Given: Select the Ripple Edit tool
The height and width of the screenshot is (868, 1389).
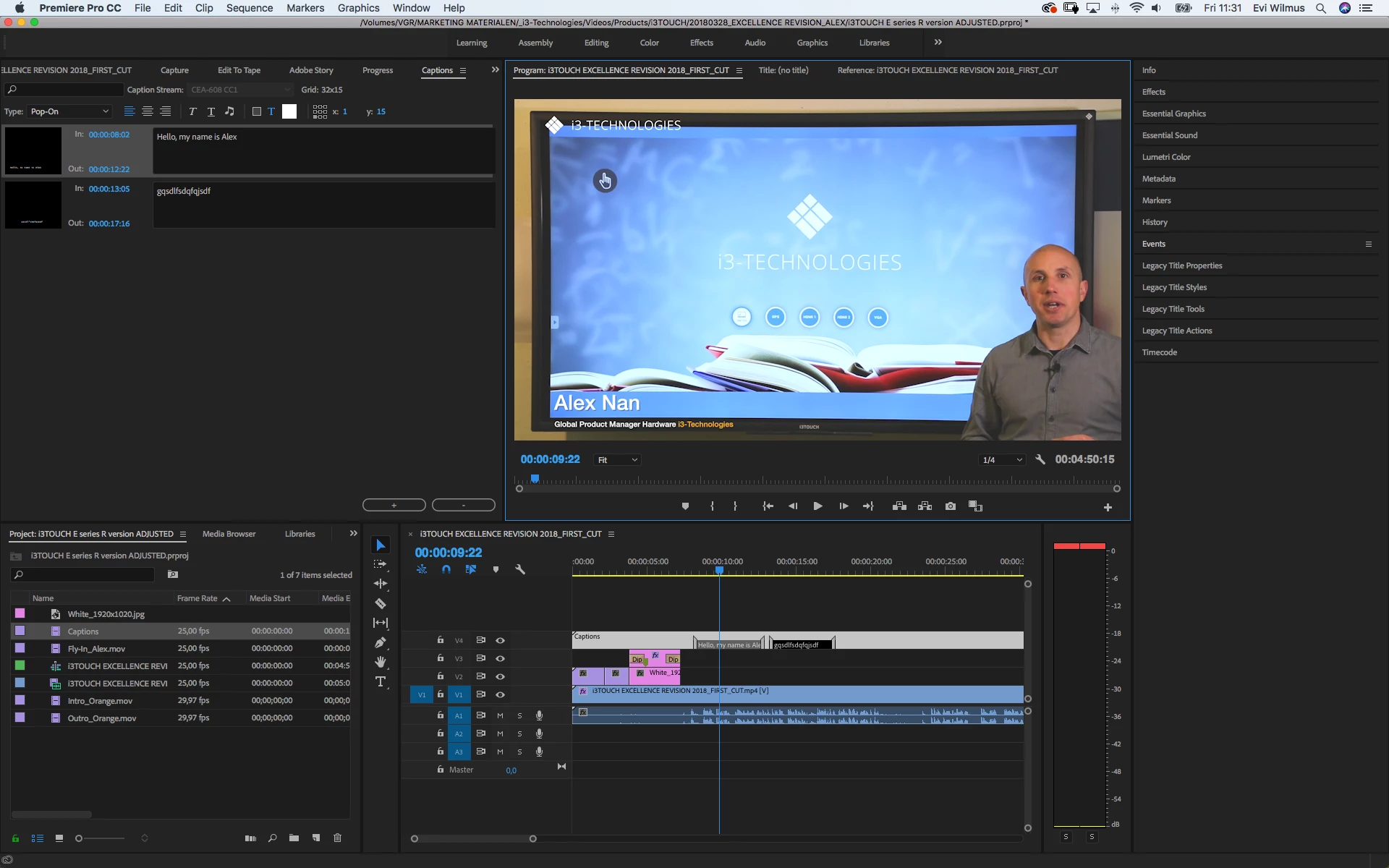Looking at the screenshot, I should [381, 584].
